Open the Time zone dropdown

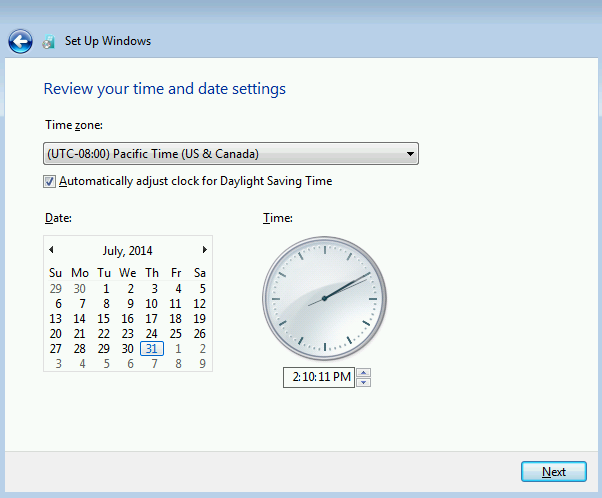tap(231, 154)
